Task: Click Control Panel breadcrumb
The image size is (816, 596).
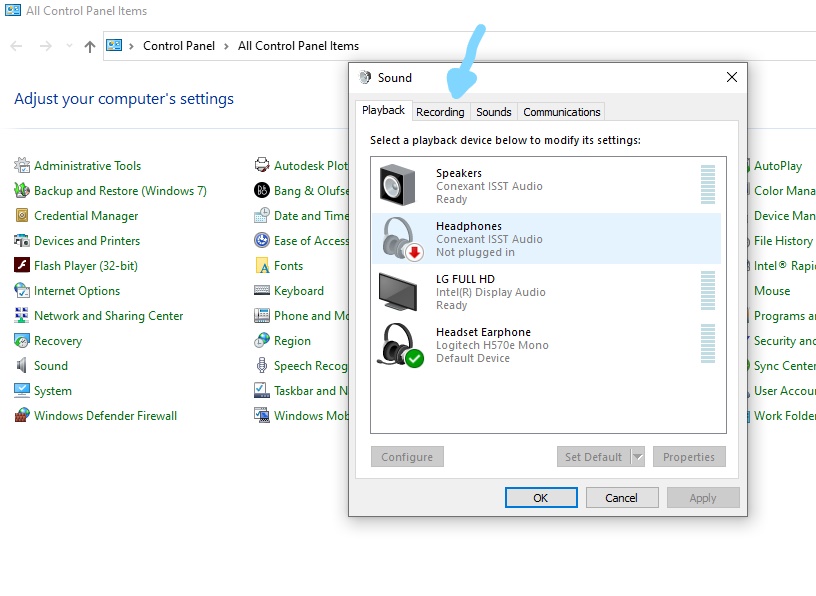Action: (178, 46)
